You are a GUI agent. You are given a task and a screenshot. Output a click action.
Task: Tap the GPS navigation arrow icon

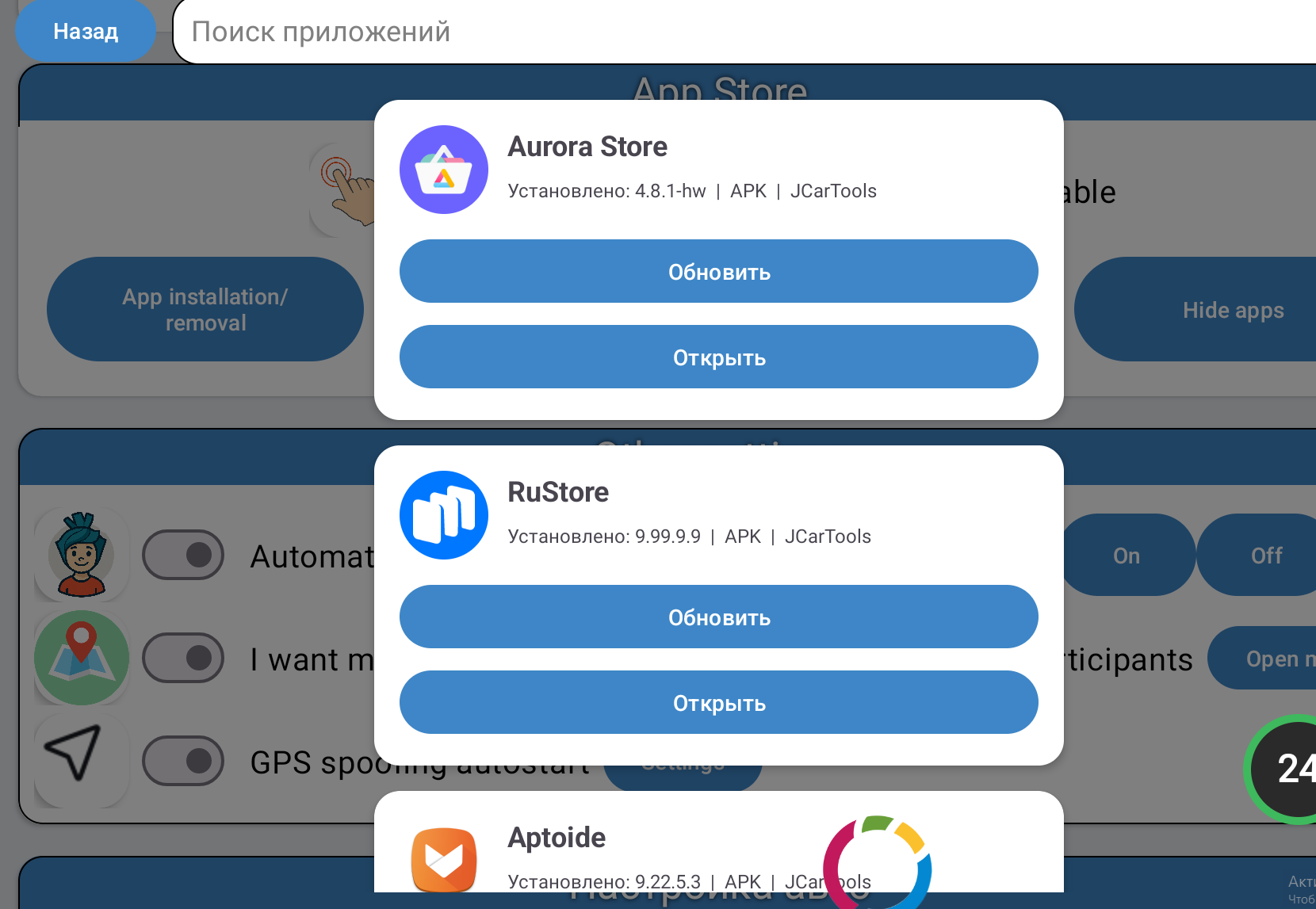81,761
